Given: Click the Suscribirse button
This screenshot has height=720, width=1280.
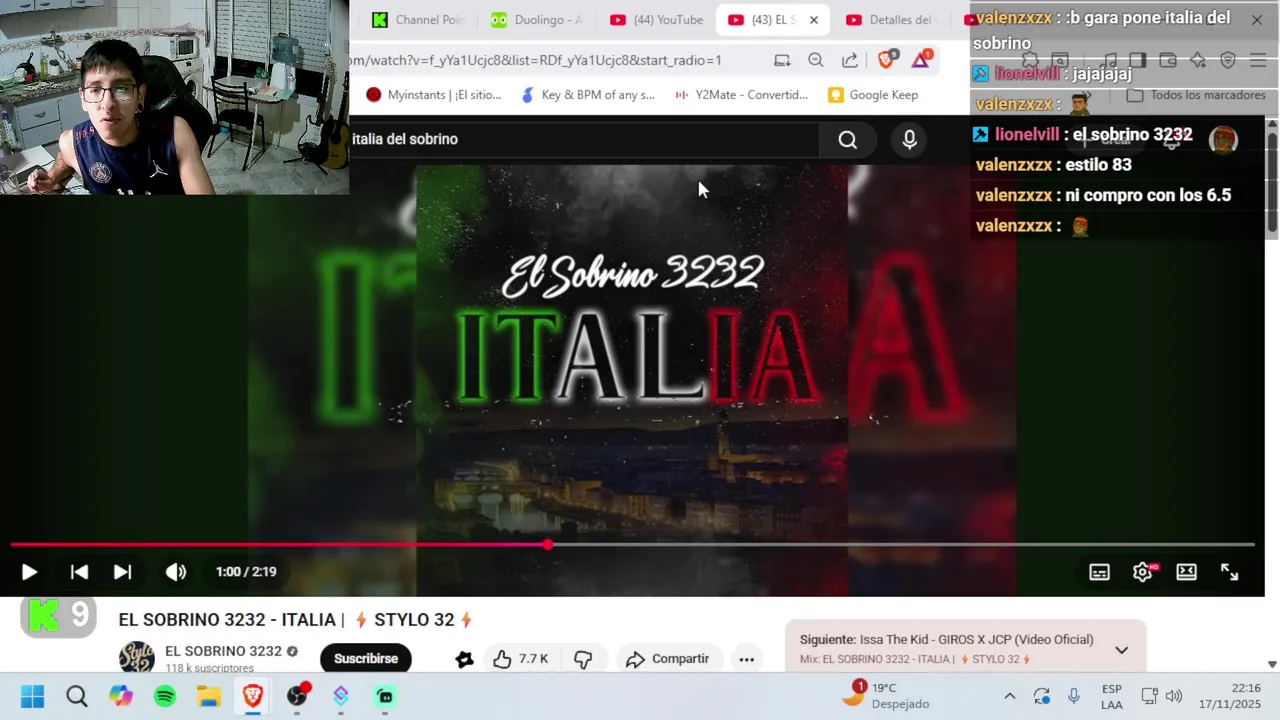Looking at the screenshot, I should pos(366,659).
